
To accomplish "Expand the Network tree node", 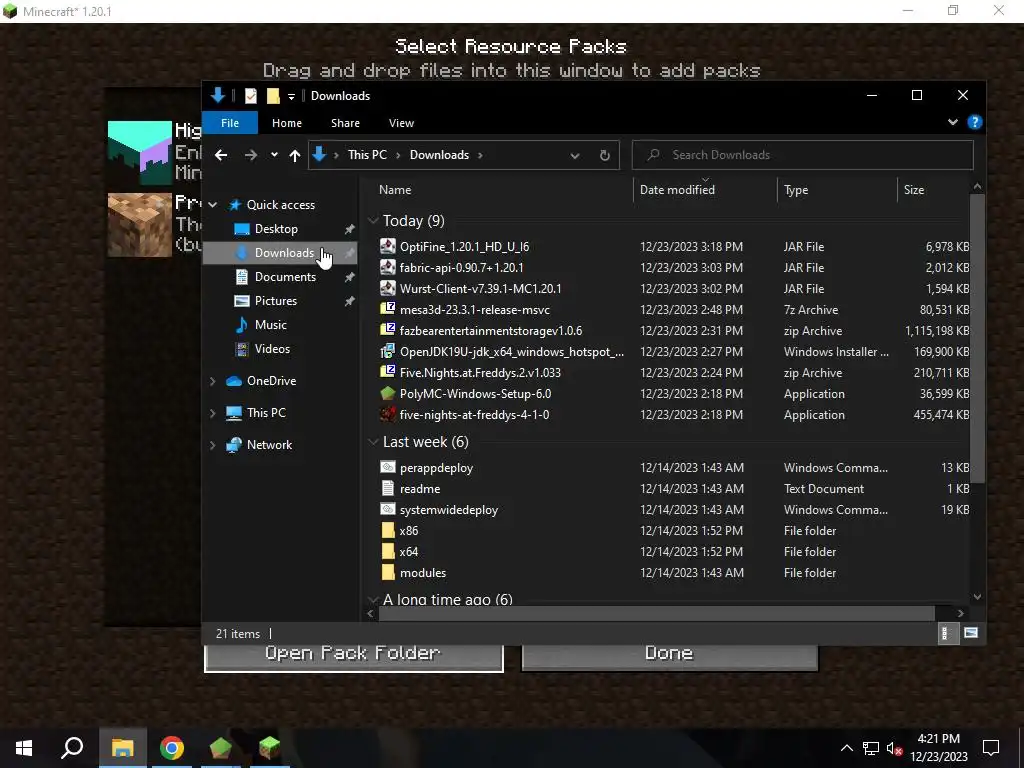I will coord(213,445).
